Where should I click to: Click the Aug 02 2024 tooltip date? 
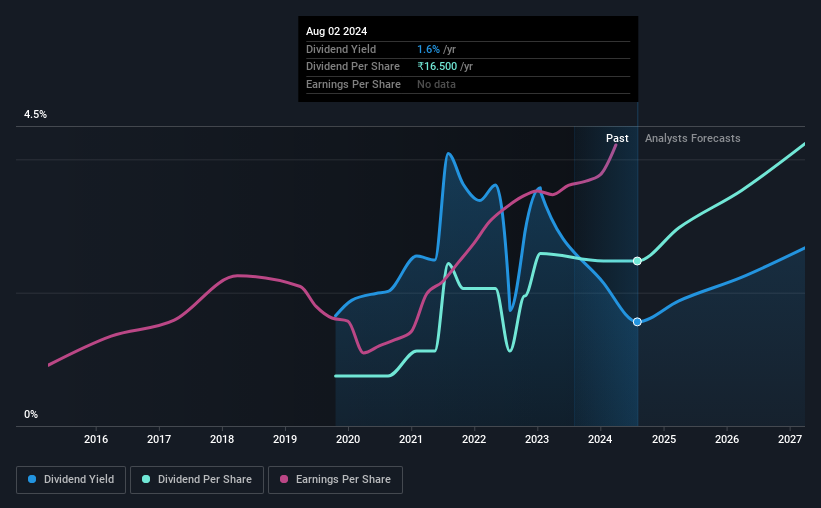click(336, 31)
